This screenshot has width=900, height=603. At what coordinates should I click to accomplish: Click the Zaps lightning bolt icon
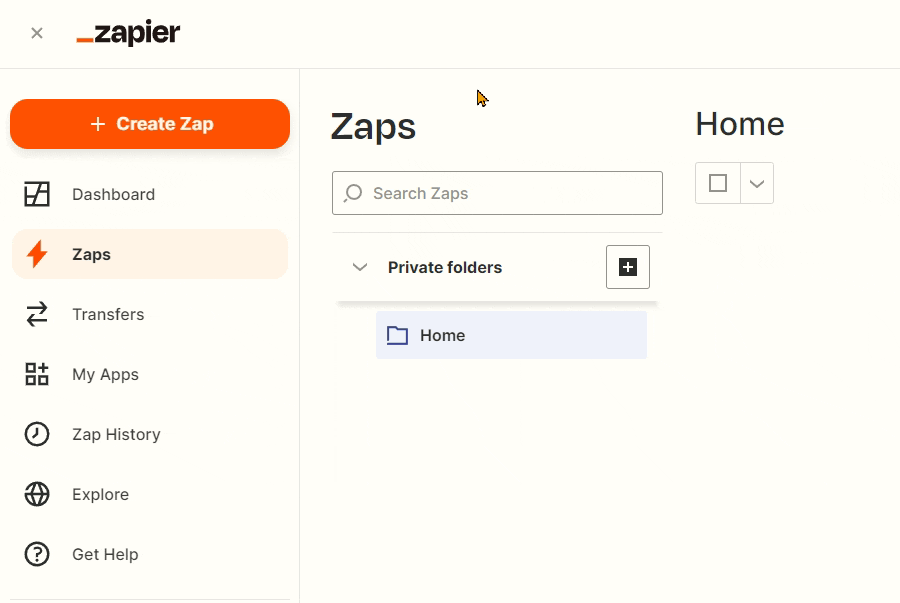point(37,254)
